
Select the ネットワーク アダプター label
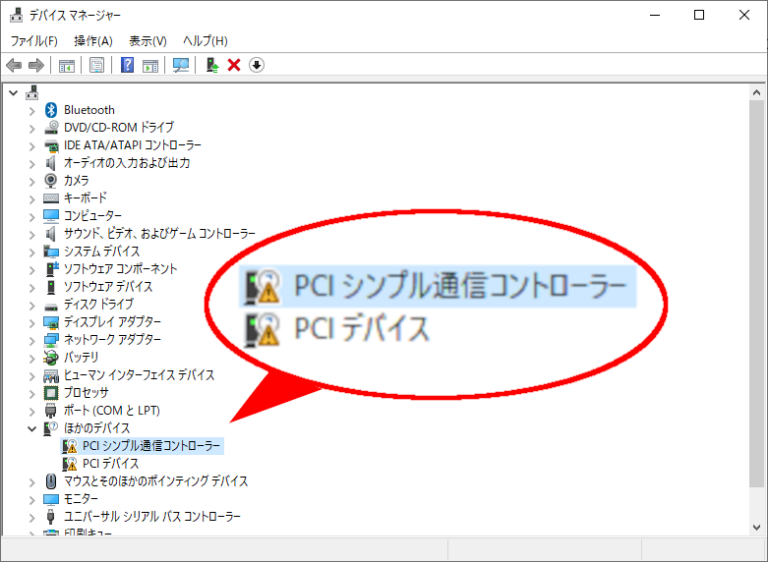click(112, 340)
